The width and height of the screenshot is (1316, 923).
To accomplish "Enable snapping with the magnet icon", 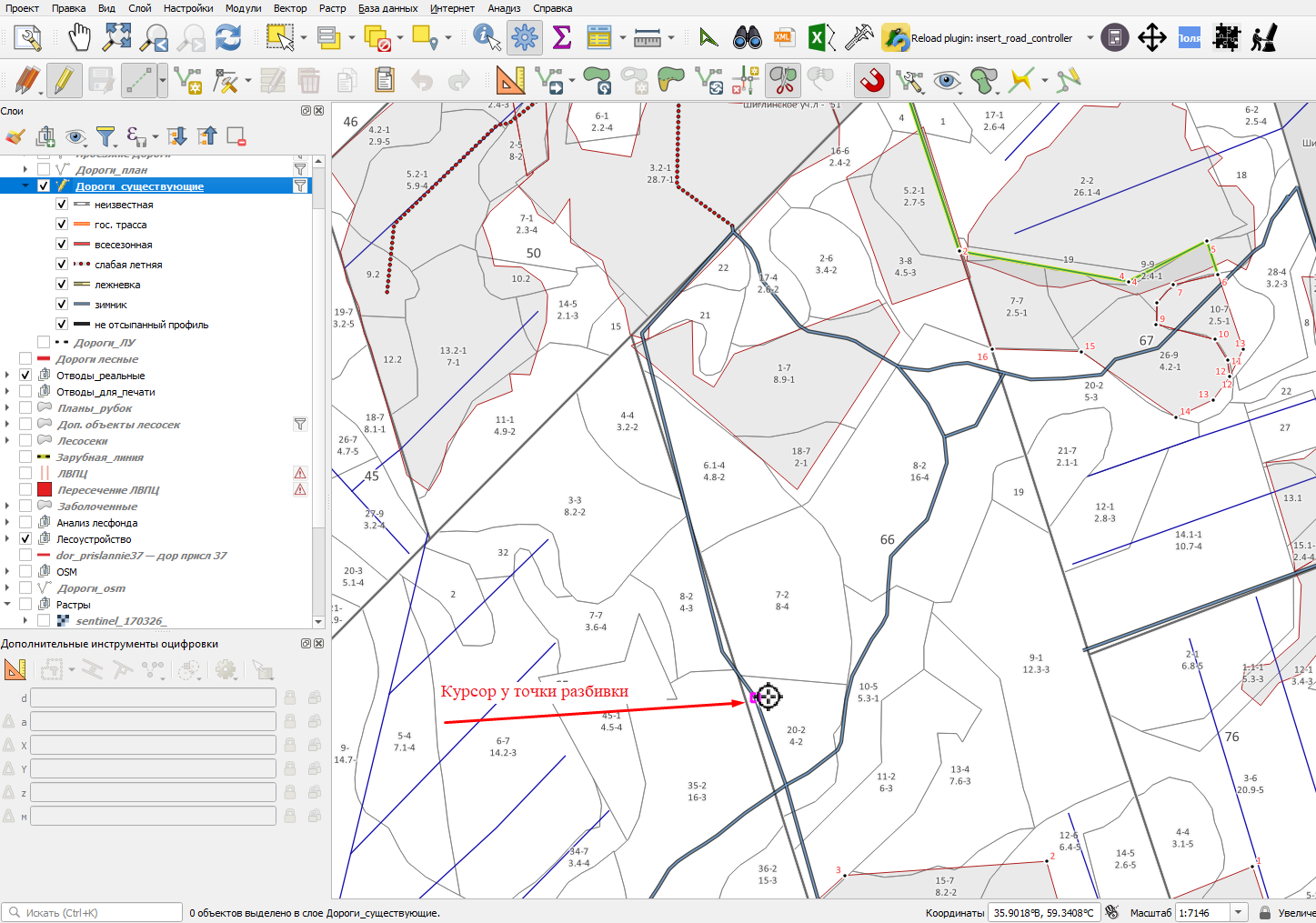I will pyautogui.click(x=872, y=81).
